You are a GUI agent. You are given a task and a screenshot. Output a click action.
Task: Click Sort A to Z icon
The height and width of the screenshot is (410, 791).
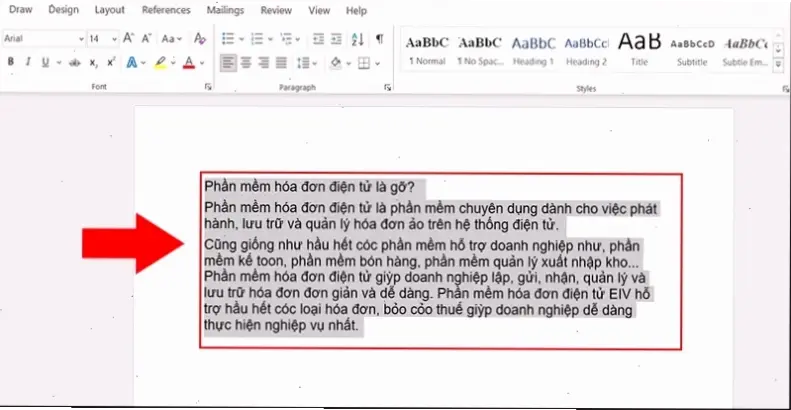click(358, 38)
